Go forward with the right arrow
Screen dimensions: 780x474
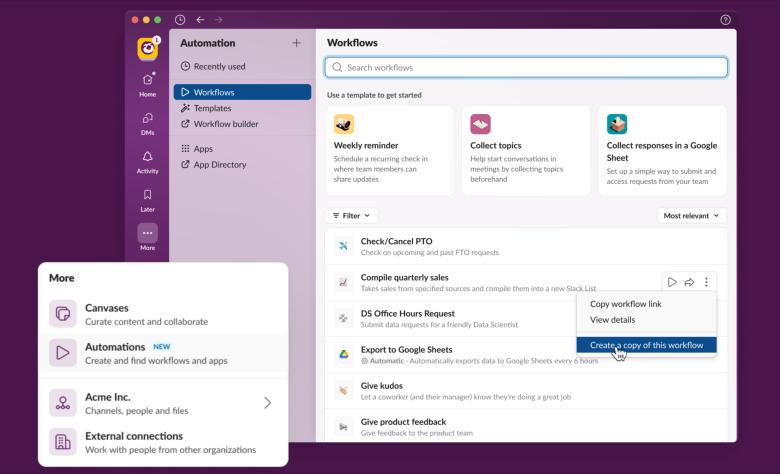tap(218, 20)
